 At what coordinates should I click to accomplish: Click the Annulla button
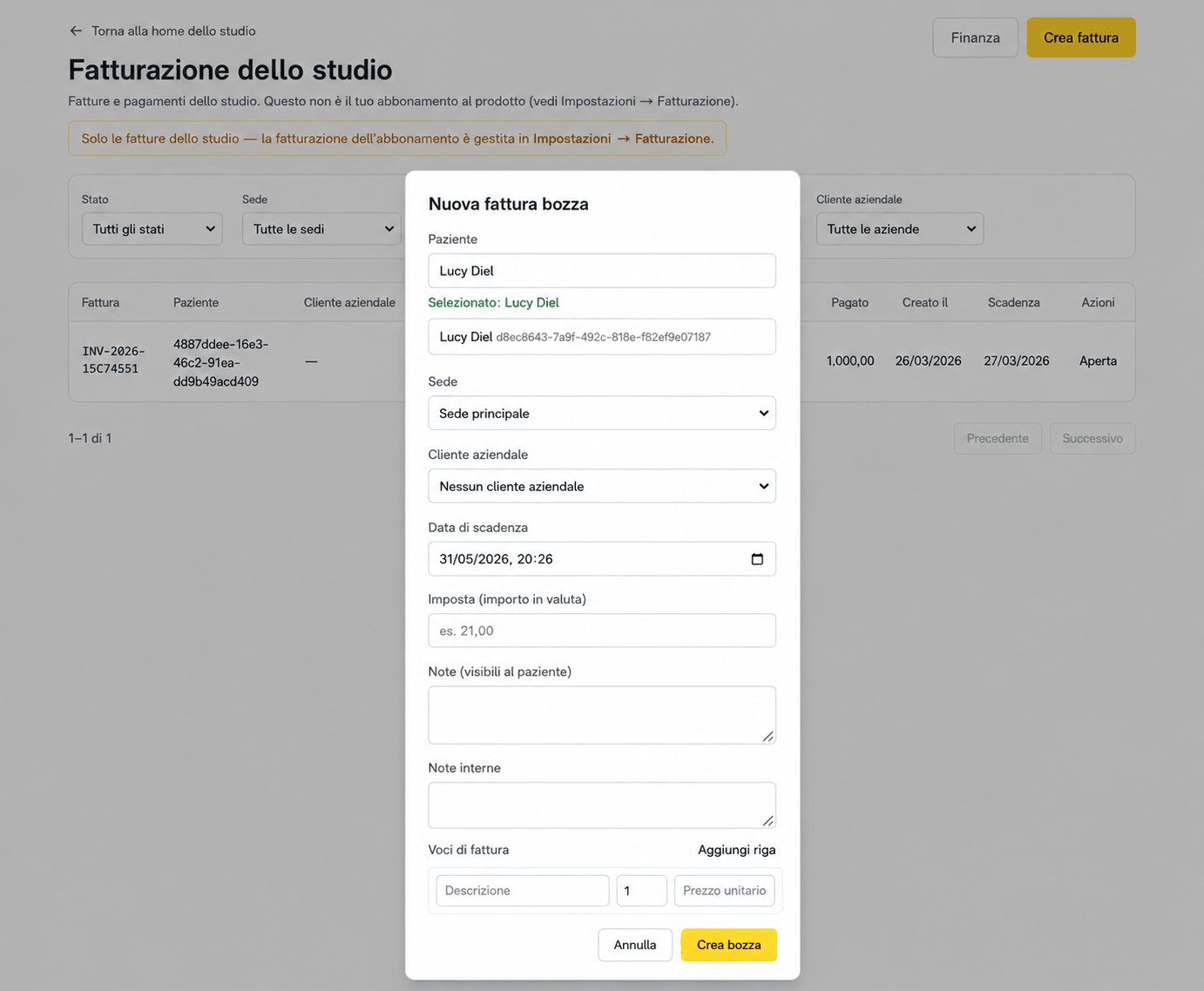tap(635, 945)
